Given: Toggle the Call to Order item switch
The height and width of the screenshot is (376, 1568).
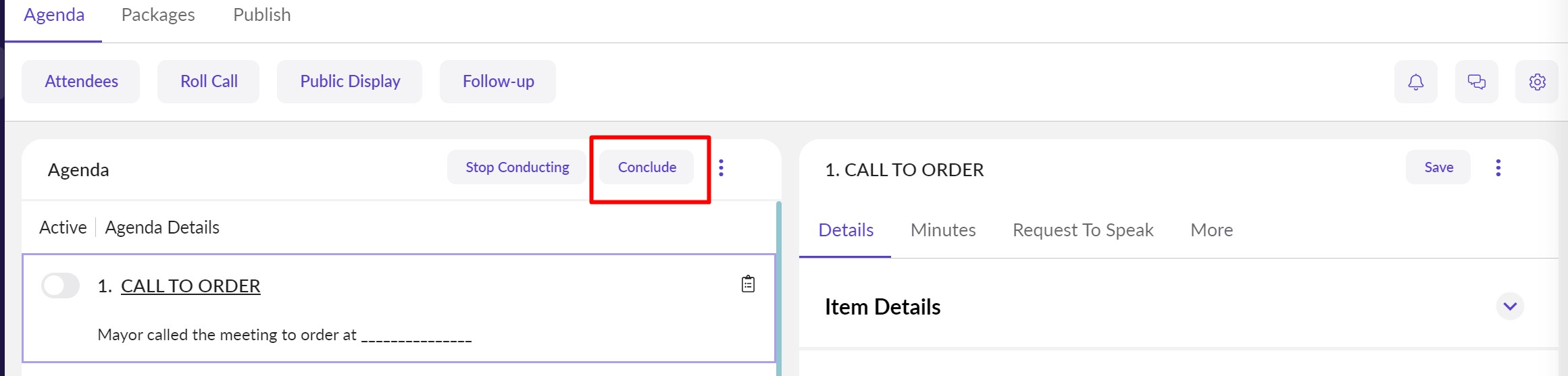Looking at the screenshot, I should (x=61, y=286).
